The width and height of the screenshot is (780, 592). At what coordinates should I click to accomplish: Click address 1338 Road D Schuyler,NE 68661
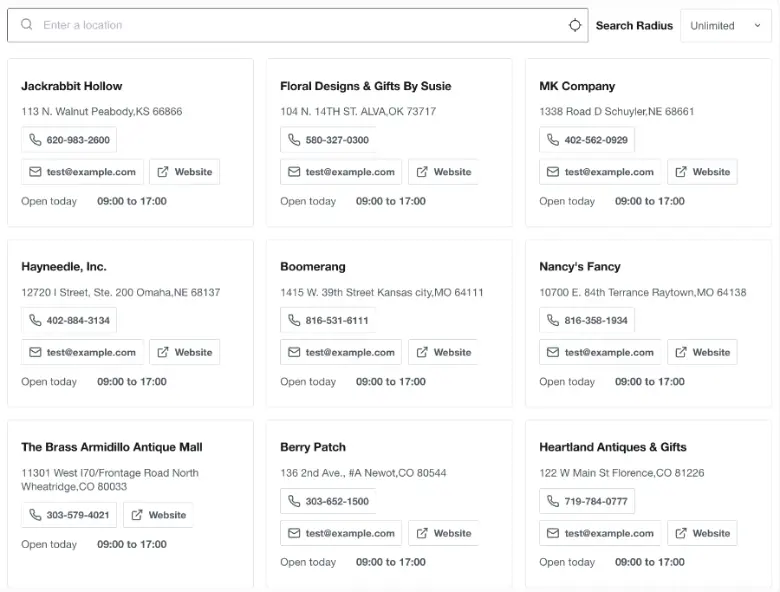click(x=616, y=111)
